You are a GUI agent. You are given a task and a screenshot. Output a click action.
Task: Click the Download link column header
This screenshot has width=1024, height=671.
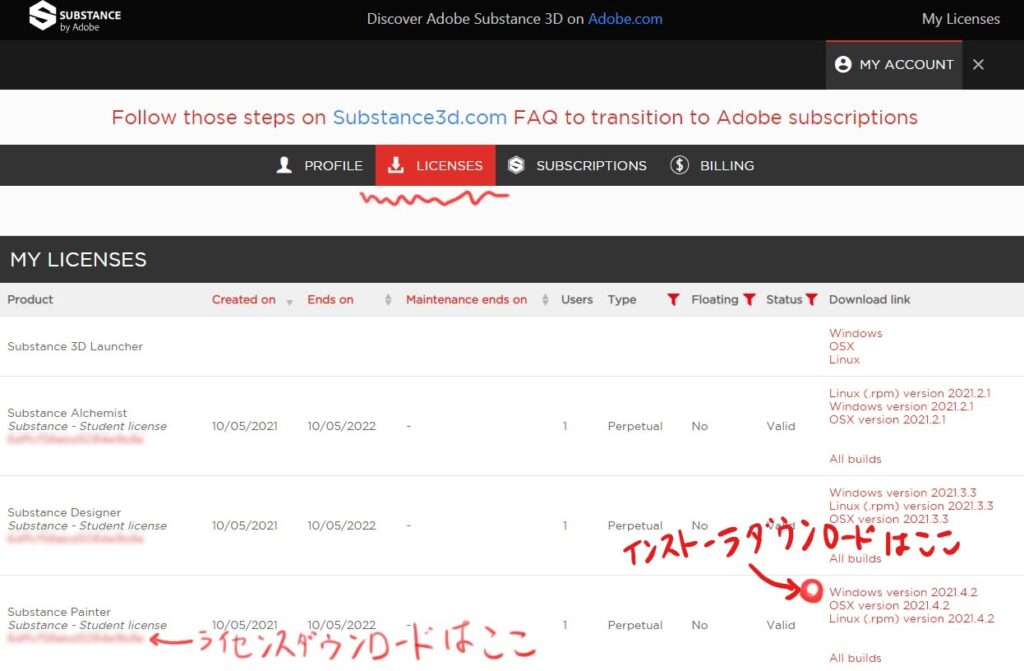point(869,300)
